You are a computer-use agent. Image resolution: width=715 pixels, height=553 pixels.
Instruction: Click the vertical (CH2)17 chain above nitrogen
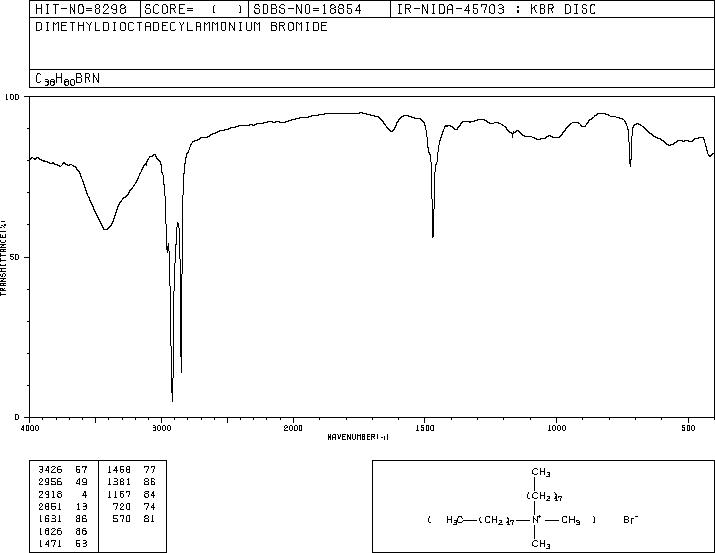pos(544,496)
